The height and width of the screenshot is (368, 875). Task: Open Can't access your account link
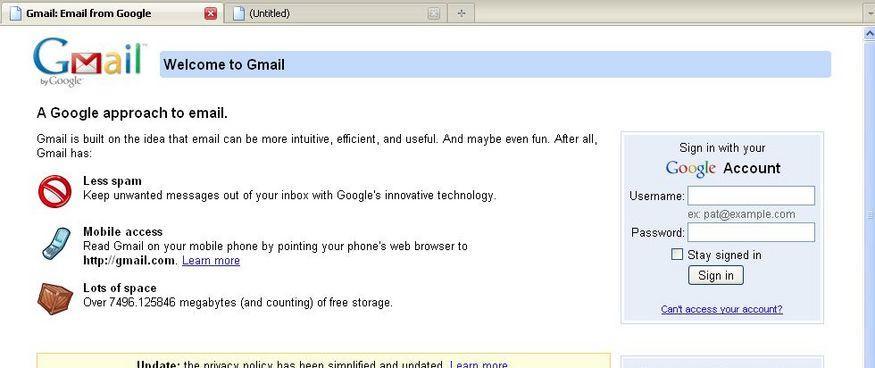click(722, 309)
